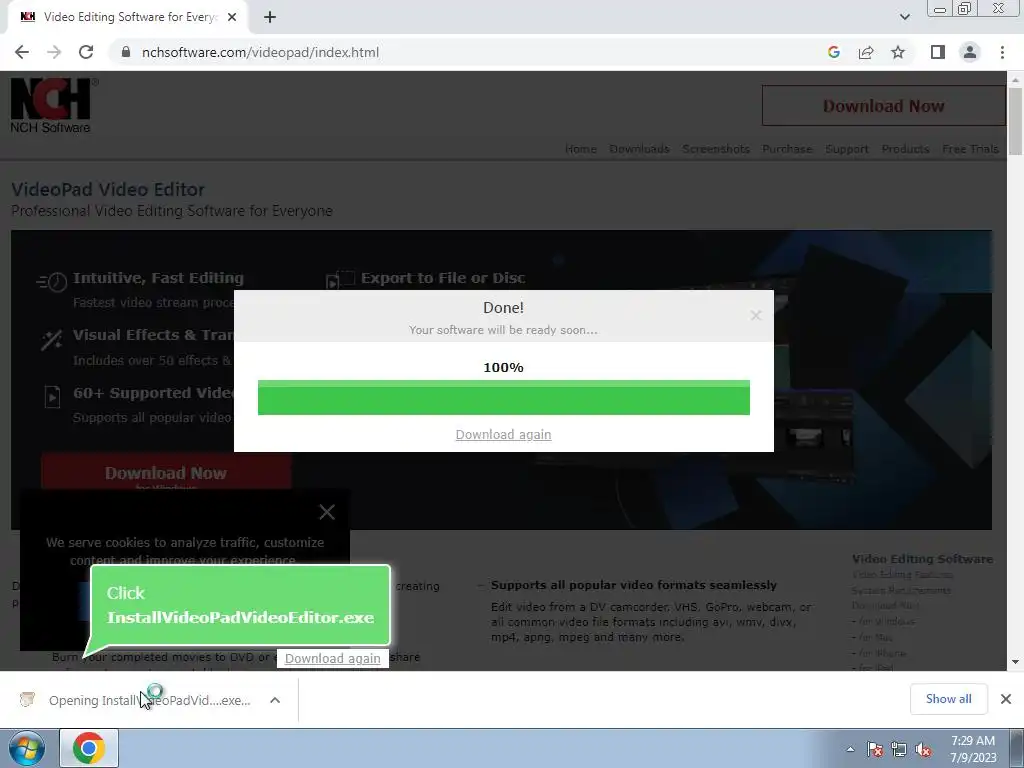Image resolution: width=1024 pixels, height=768 pixels.
Task: Open the Windows Start menu
Action: pyautogui.click(x=27, y=748)
